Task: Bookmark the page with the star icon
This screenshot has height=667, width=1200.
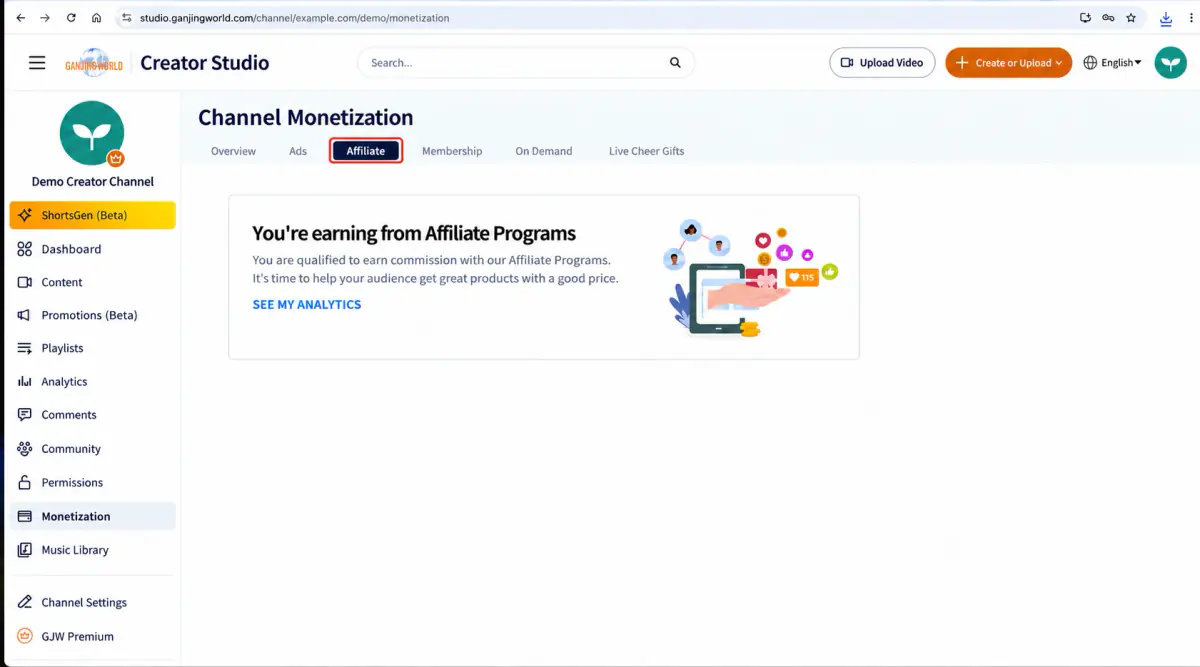Action: (1131, 18)
